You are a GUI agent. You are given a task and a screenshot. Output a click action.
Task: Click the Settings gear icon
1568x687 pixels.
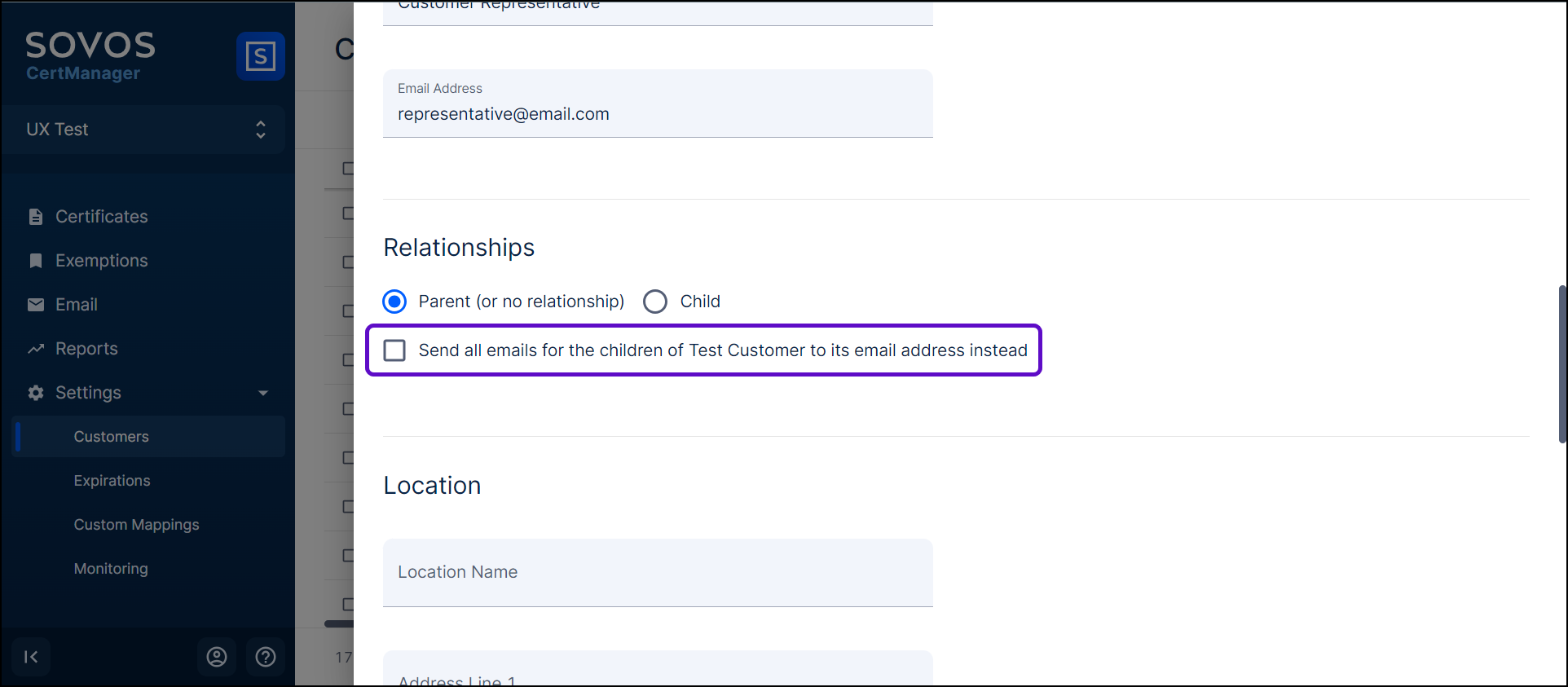pyautogui.click(x=36, y=393)
